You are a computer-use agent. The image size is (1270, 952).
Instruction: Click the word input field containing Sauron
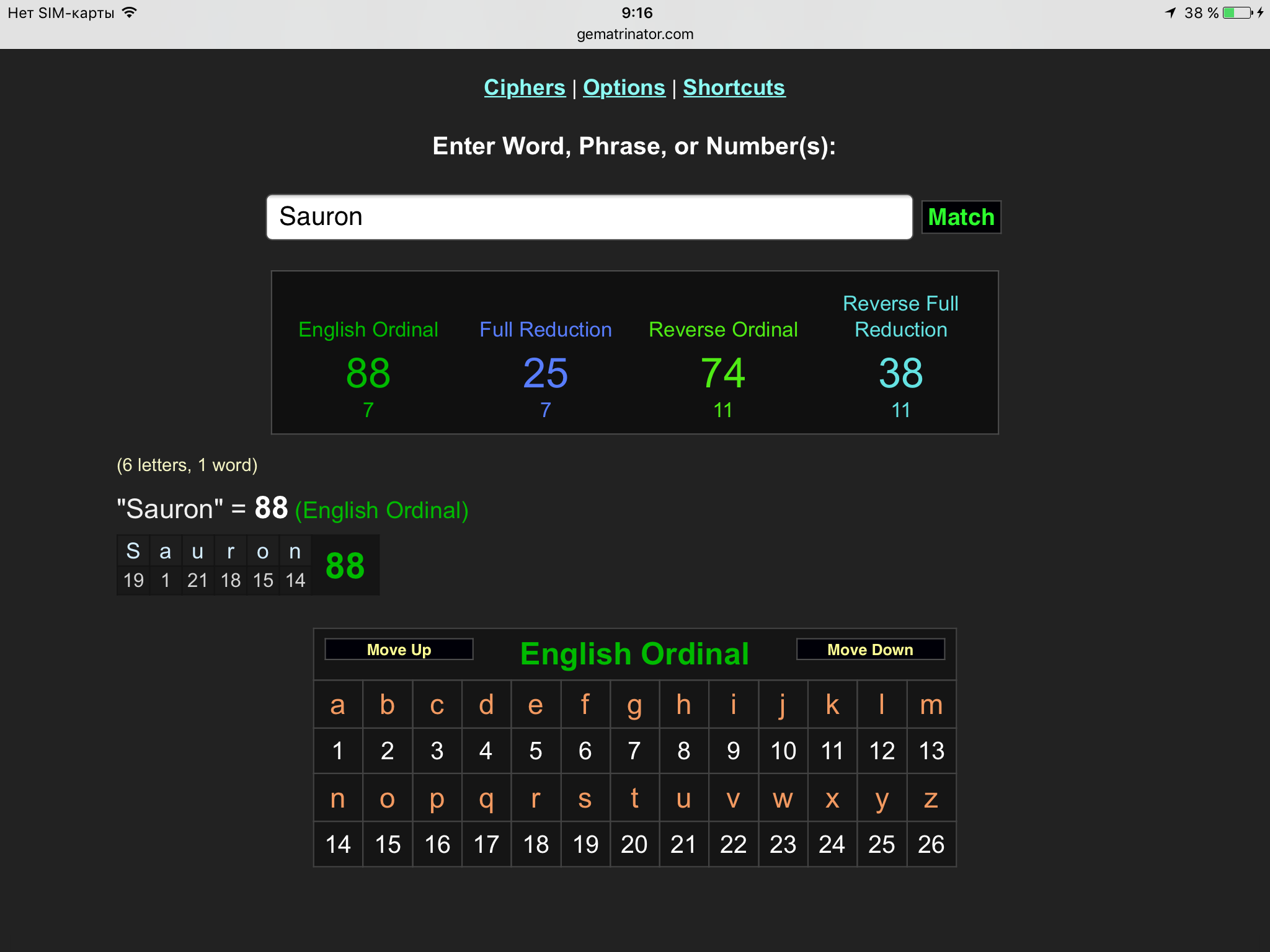coord(589,217)
